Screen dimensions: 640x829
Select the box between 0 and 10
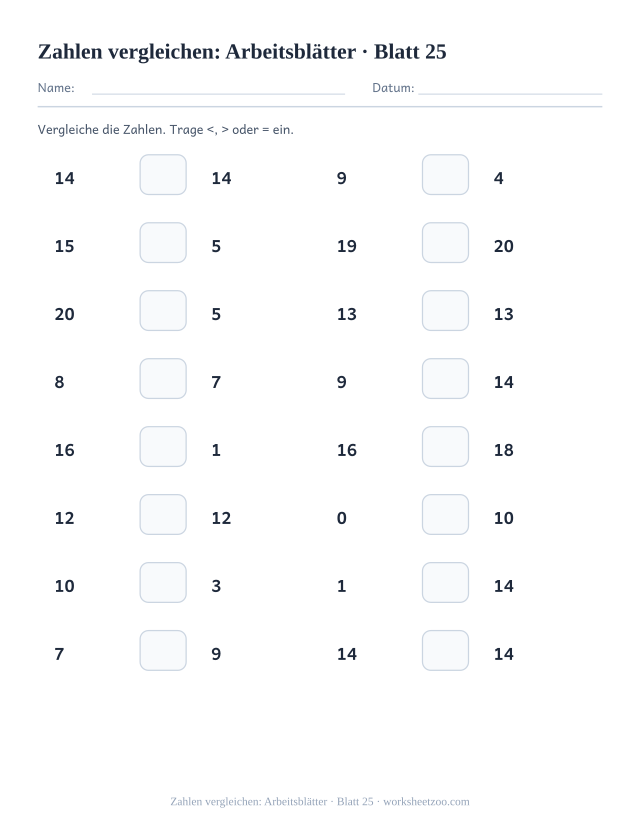click(x=446, y=514)
